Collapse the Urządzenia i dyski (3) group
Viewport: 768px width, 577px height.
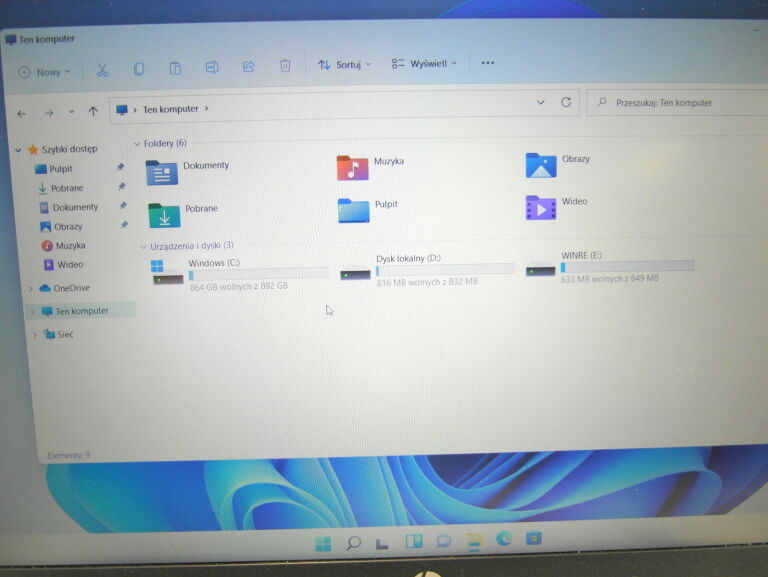click(144, 246)
